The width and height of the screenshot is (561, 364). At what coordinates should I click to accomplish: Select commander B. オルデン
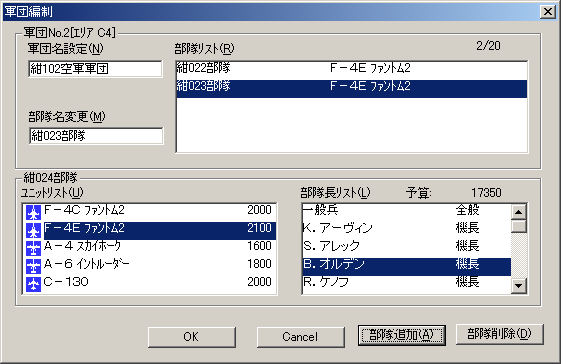(x=407, y=266)
